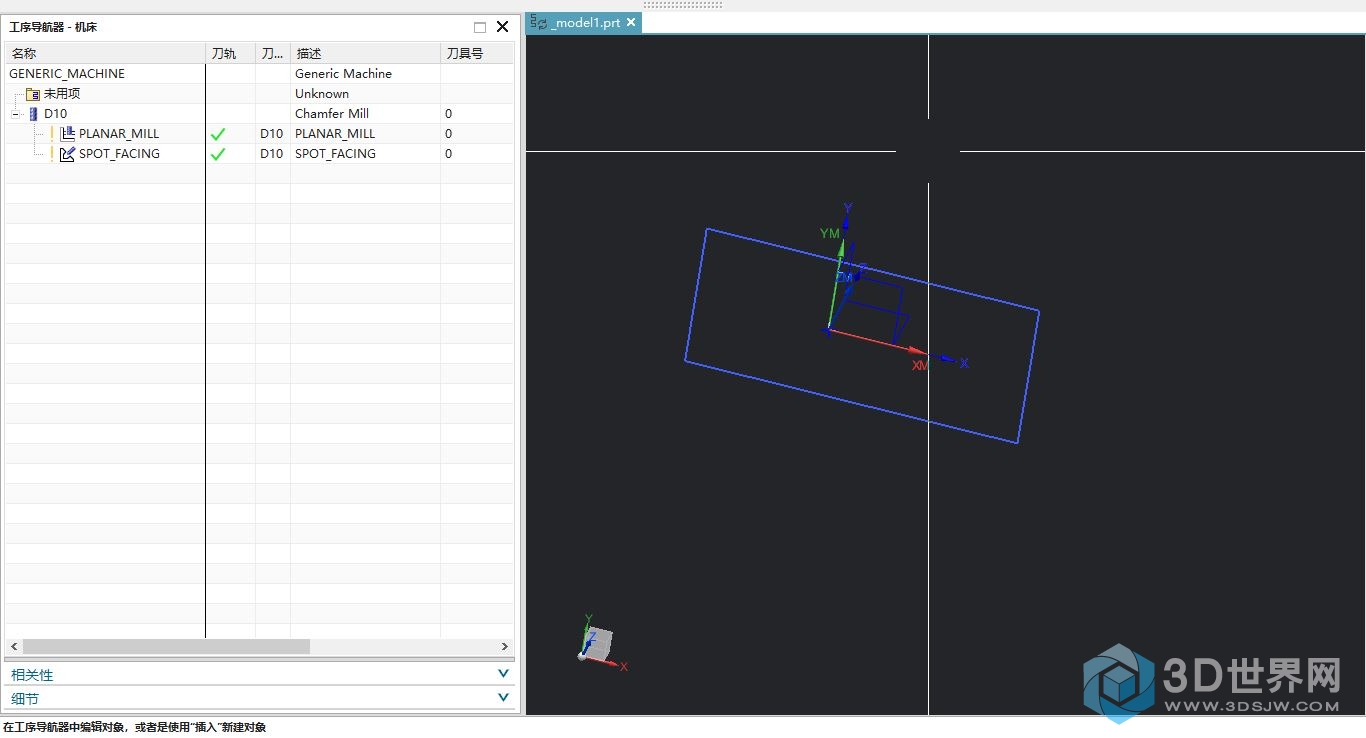
Task: Click D10 tool cell in PLANAR_MILL row
Action: tap(272, 134)
